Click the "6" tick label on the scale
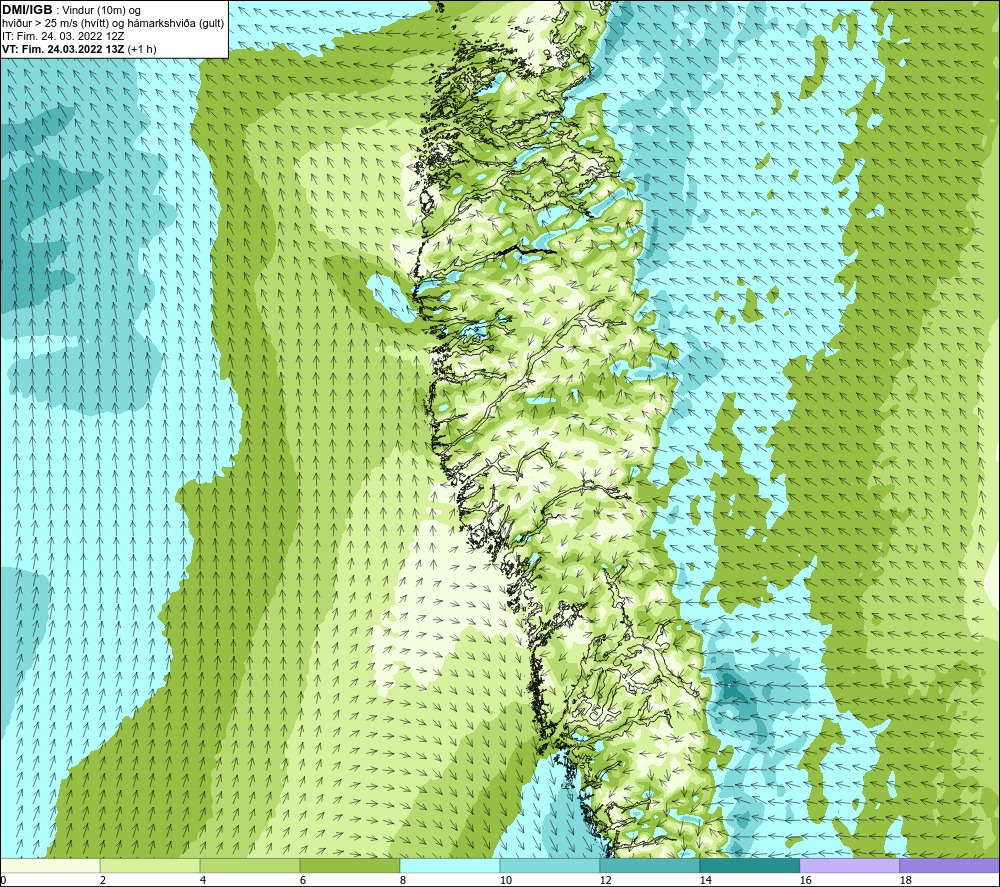Image resolution: width=1000 pixels, height=887 pixels. tap(303, 881)
